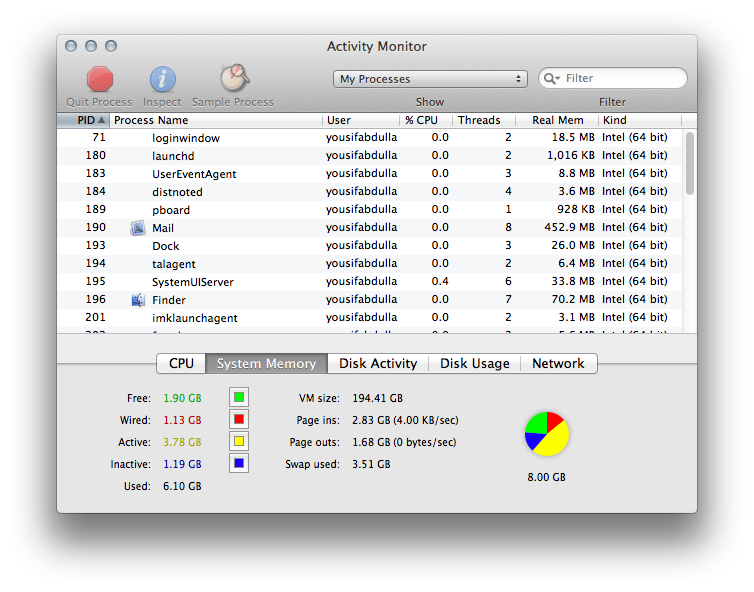Toggle PID column sort arrow
This screenshot has height=592, width=754.
pos(101,120)
